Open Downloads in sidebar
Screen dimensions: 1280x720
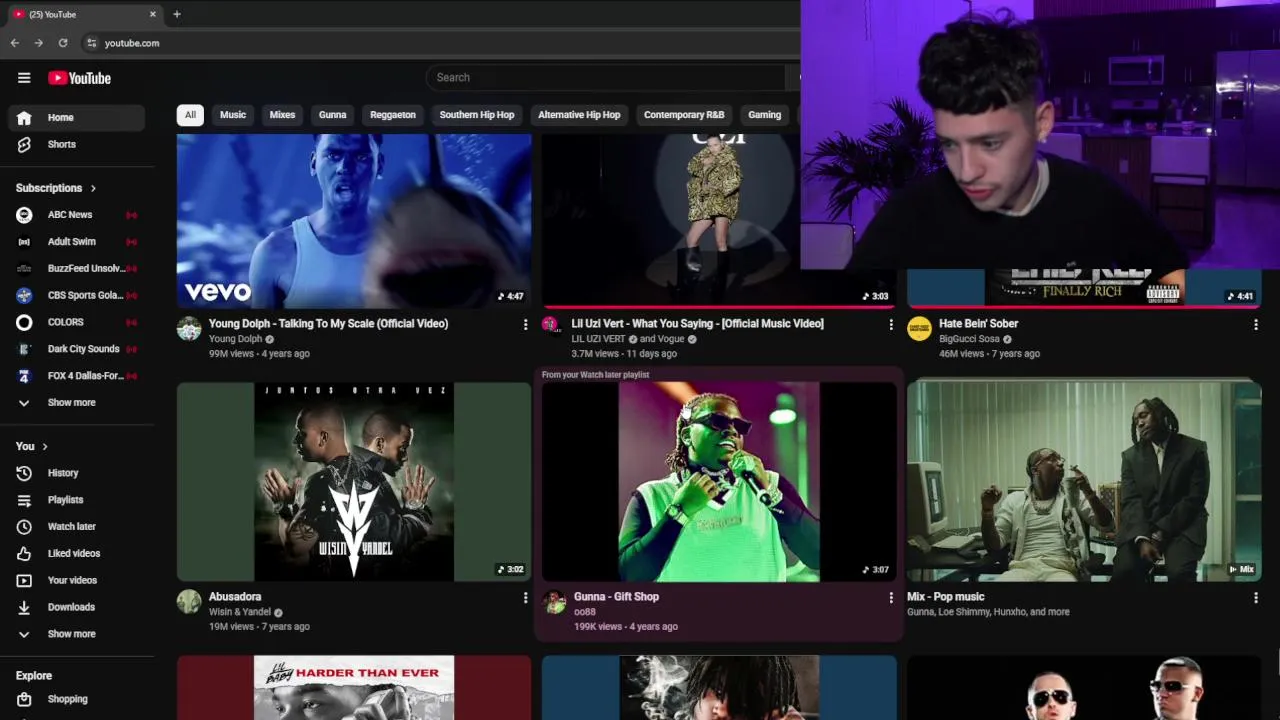pos(77,607)
